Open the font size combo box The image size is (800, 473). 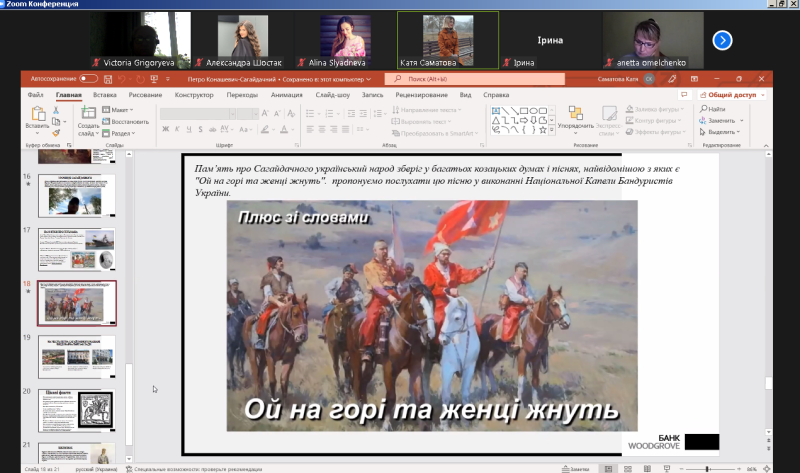pos(248,113)
